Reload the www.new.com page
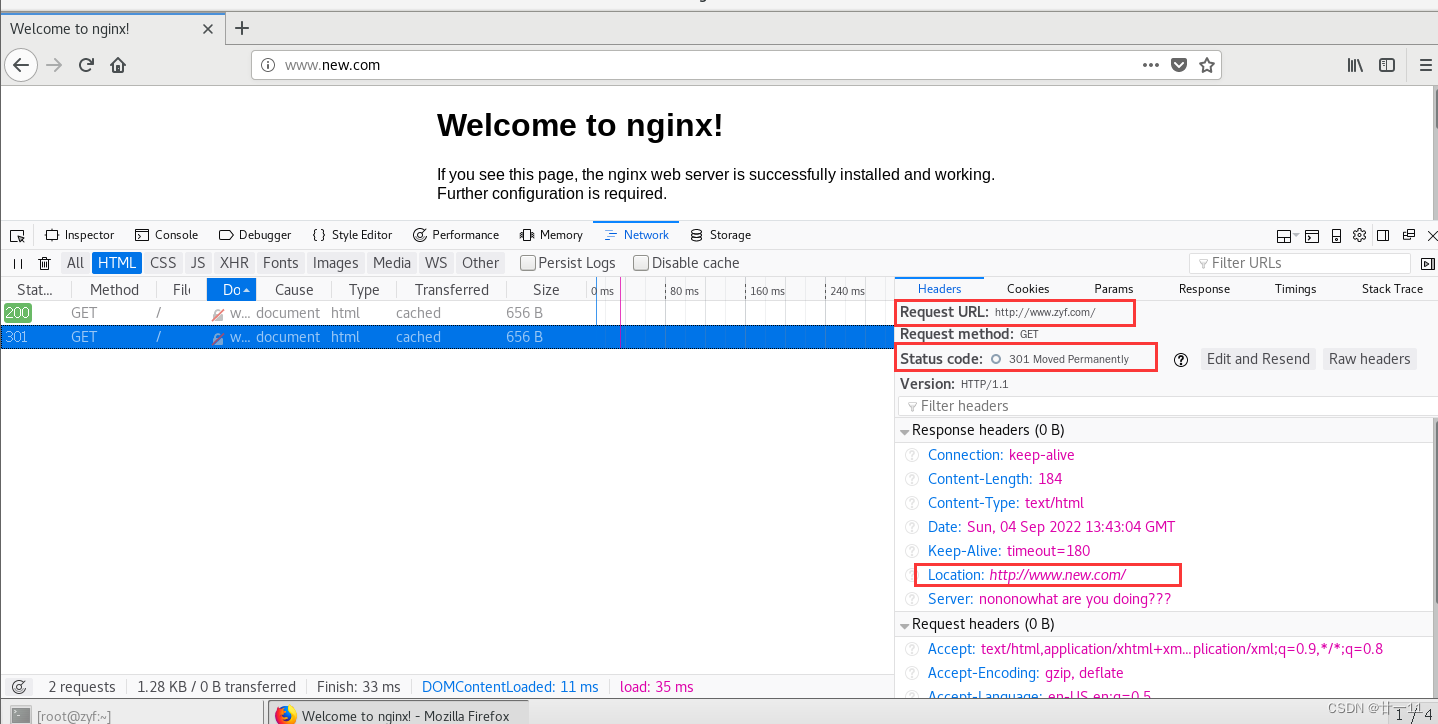 (86, 65)
